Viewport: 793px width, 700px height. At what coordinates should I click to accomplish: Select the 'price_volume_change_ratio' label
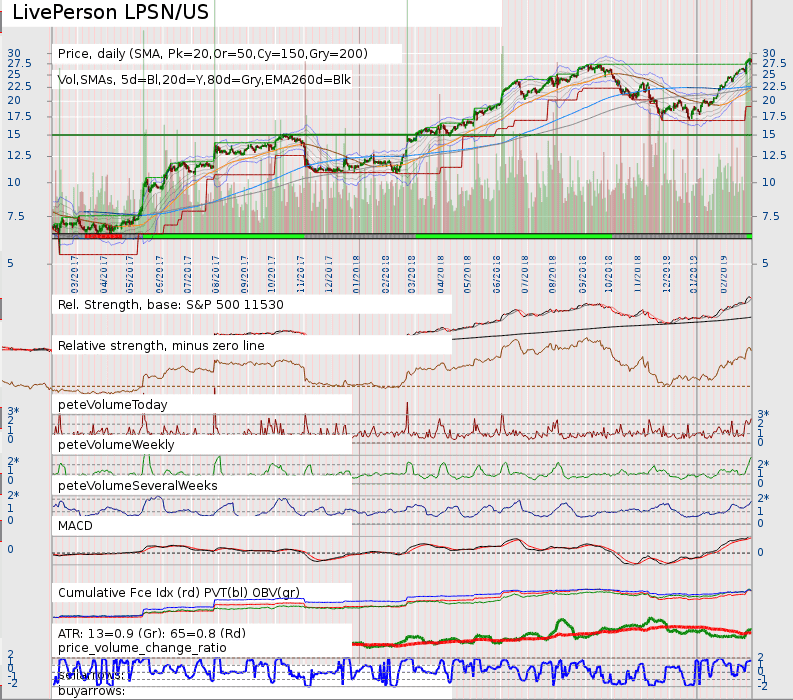pos(142,648)
